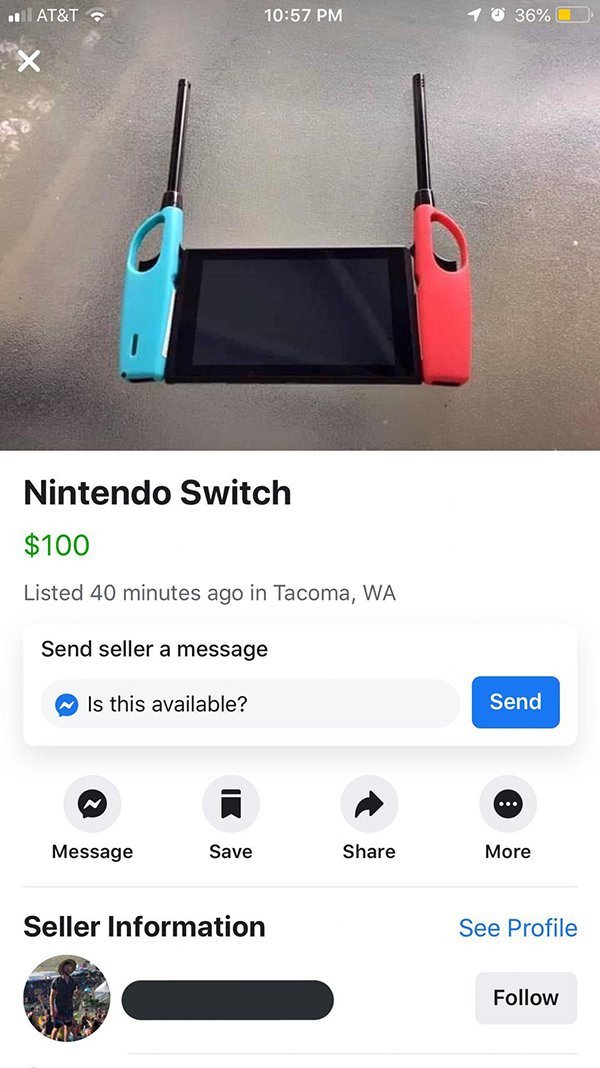Tap the redacted seller name

click(x=227, y=1000)
